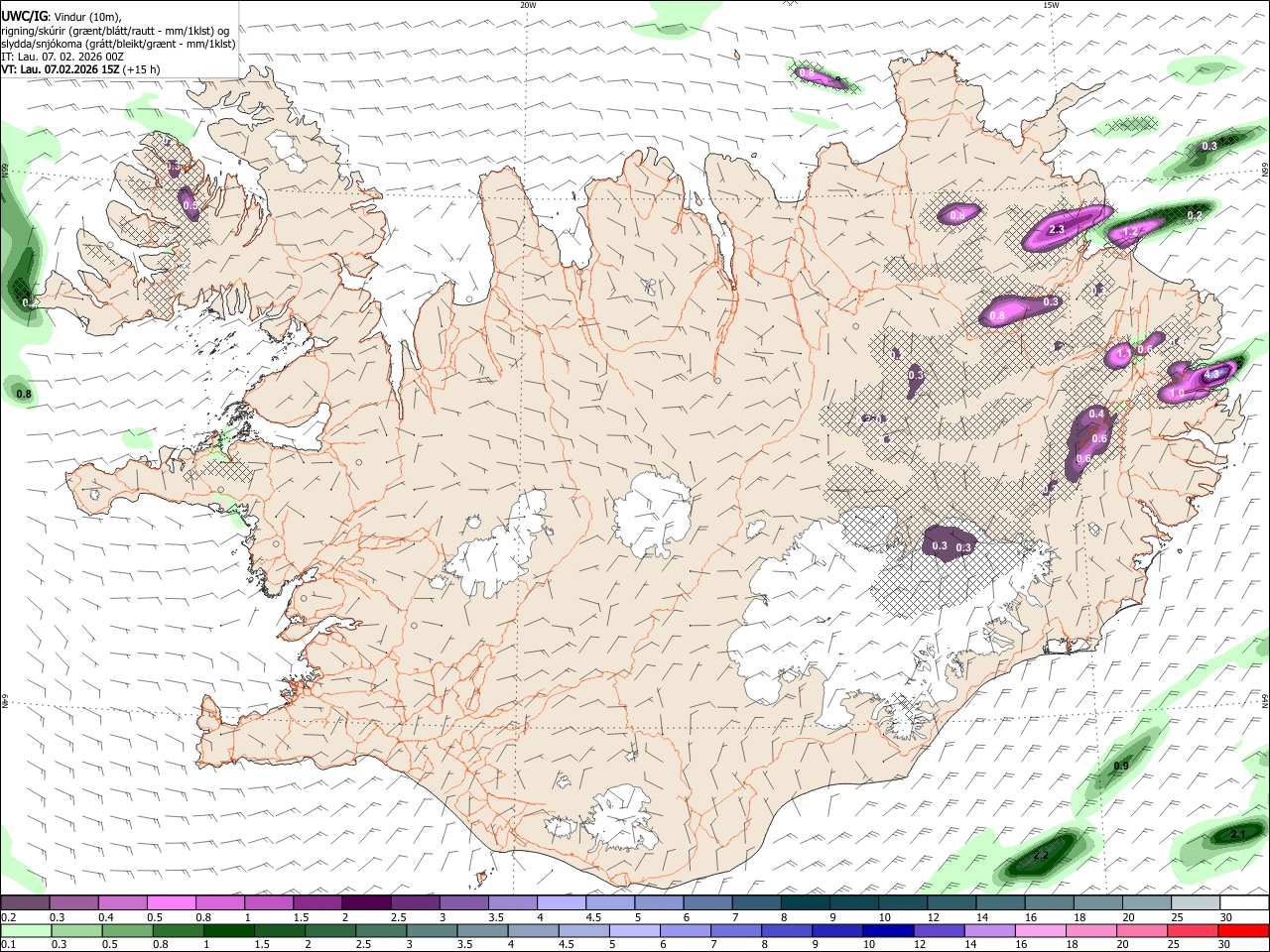Click the 0.2 label in the upper legend
This screenshot has width=1270, height=952.
[8, 917]
